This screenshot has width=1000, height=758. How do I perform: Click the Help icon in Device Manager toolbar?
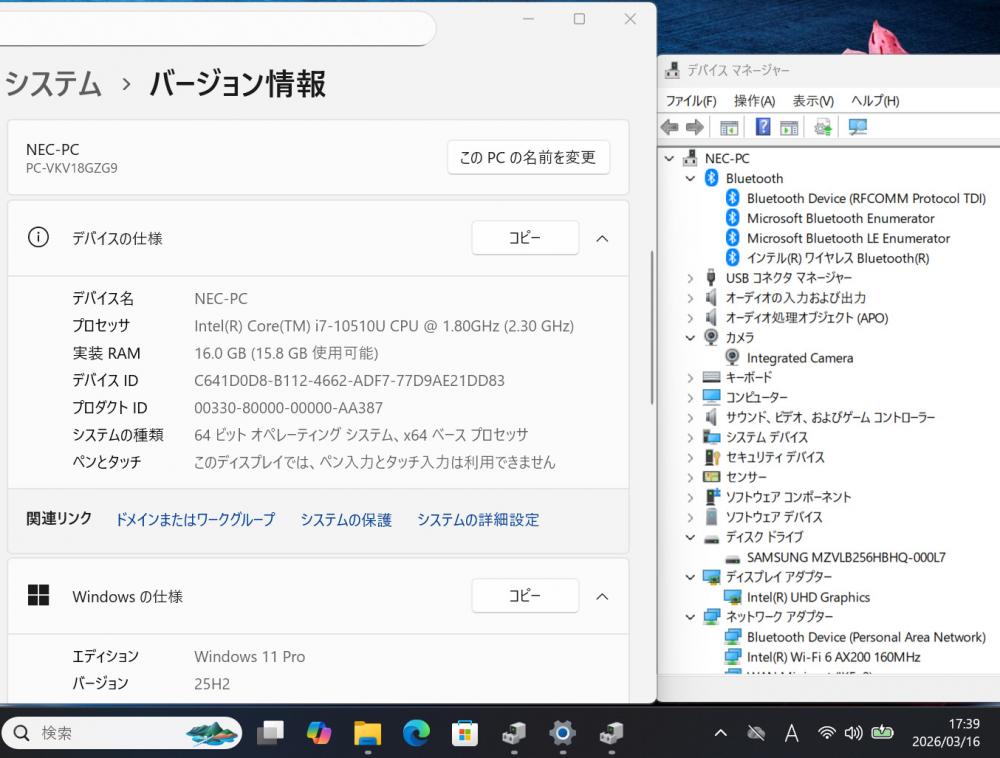tap(763, 127)
